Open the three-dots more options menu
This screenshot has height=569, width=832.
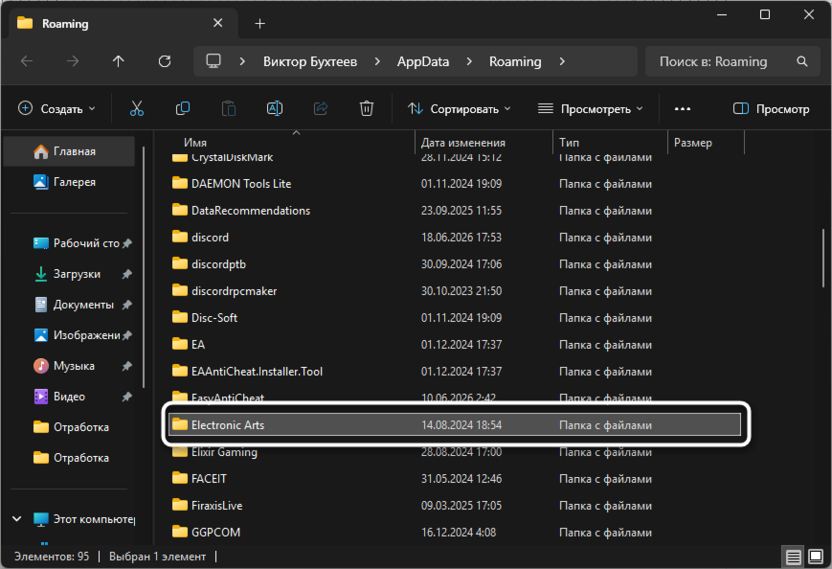[x=682, y=109]
